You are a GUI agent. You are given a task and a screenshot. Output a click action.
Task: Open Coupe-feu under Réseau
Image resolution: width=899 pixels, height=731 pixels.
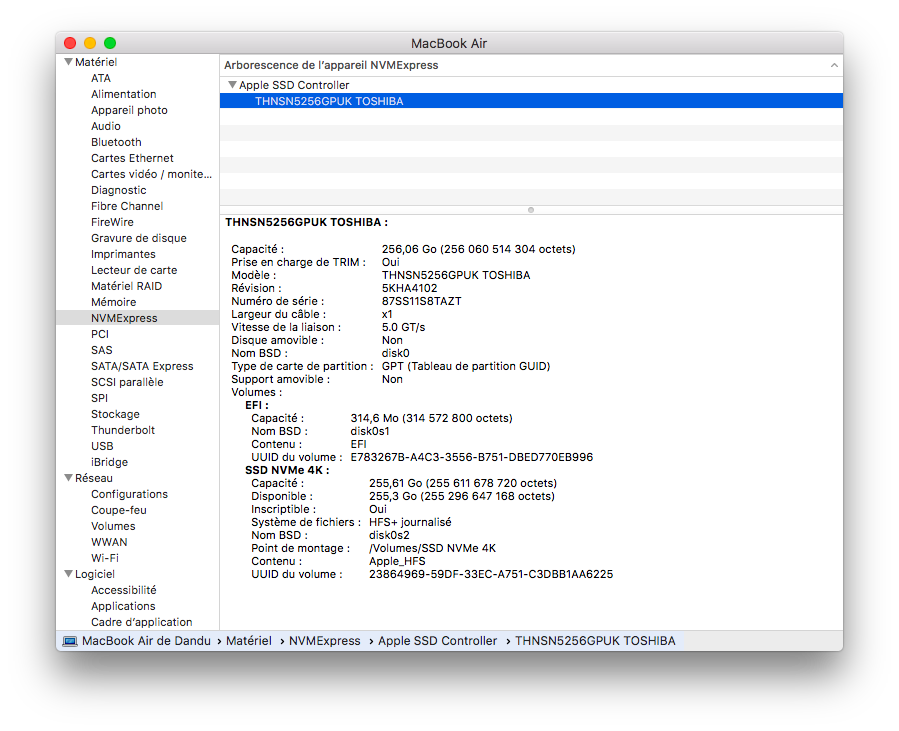coord(119,511)
